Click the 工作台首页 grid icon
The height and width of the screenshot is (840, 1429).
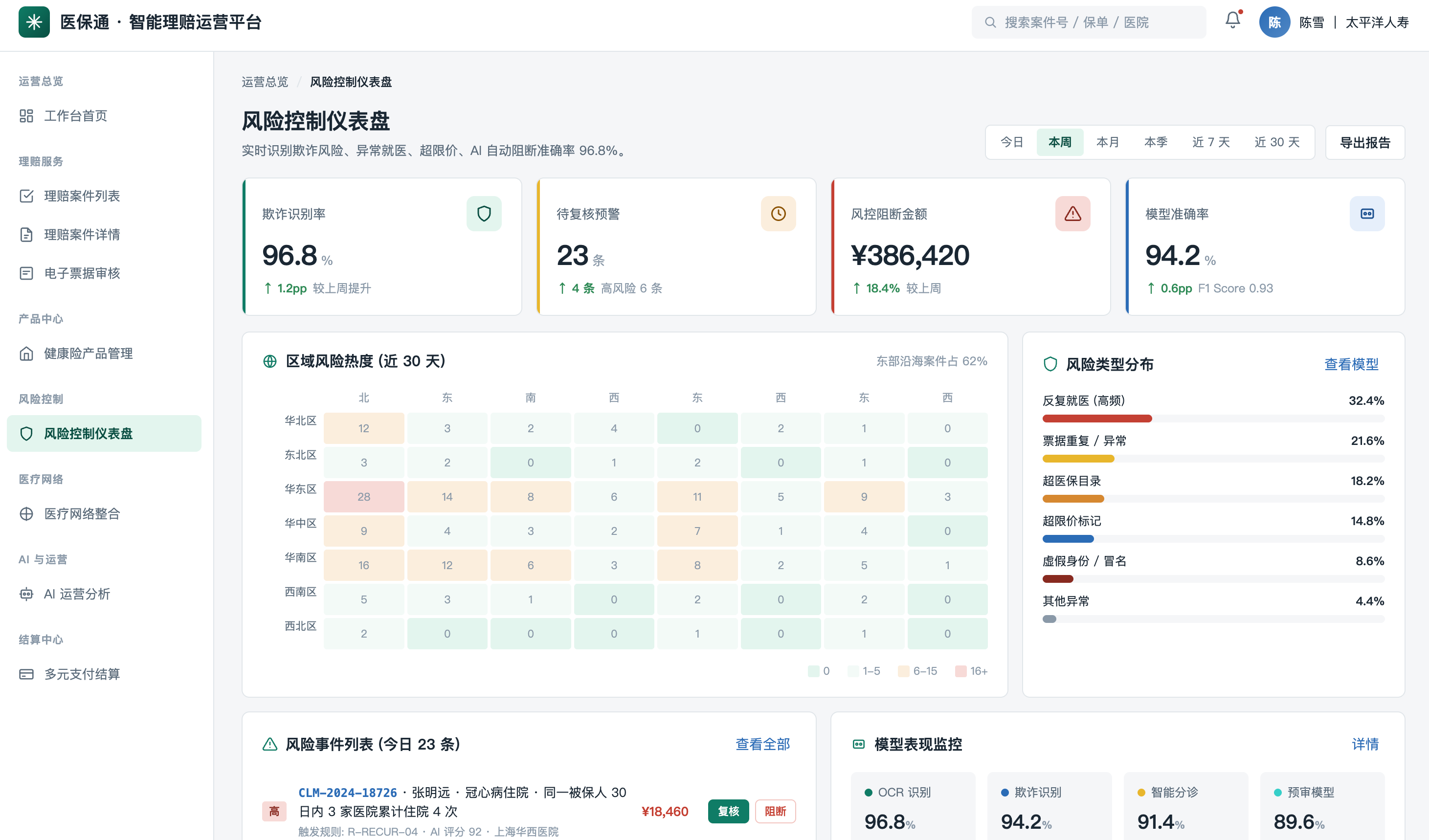coord(26,116)
